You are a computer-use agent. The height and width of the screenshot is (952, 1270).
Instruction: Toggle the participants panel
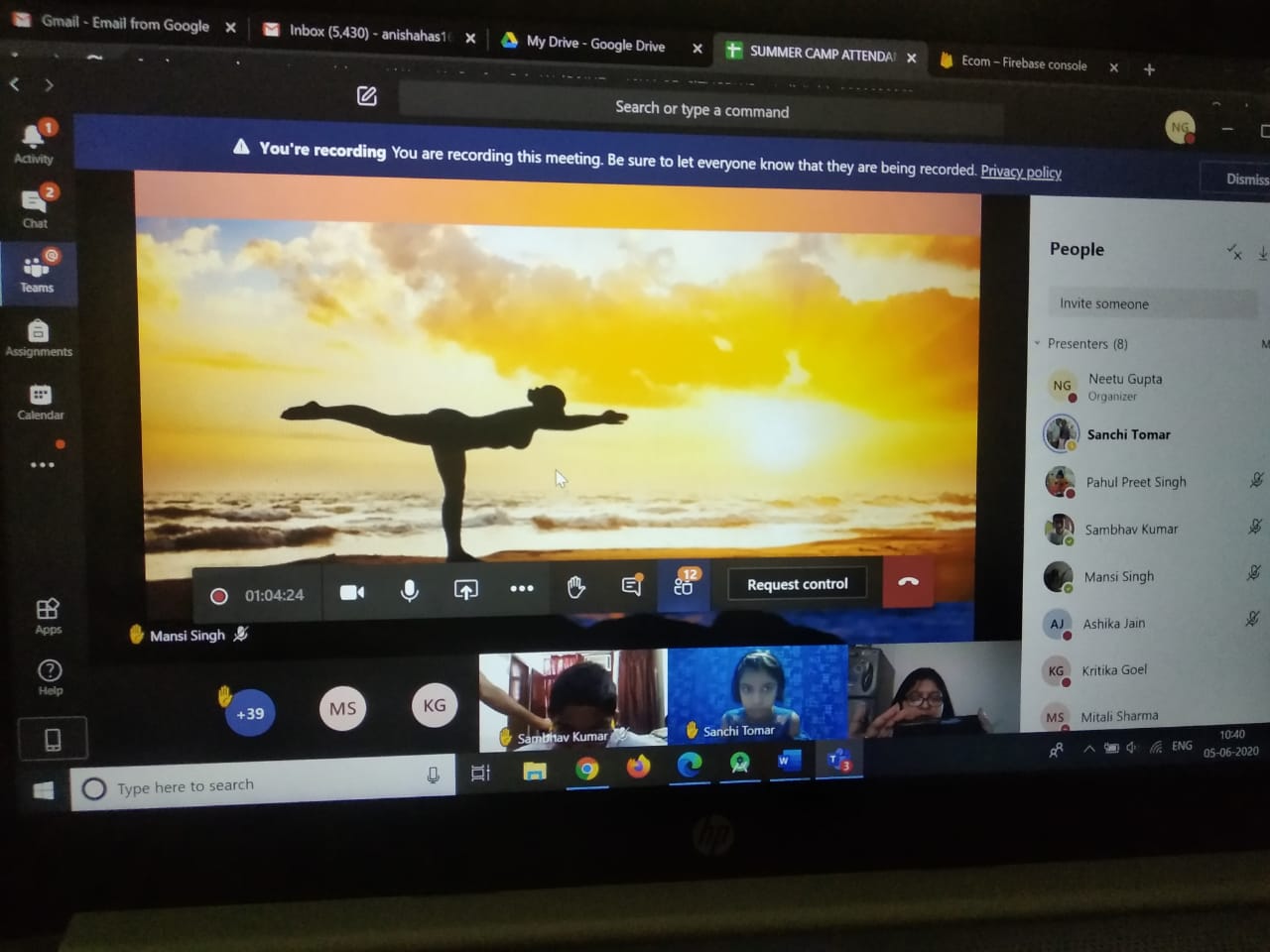tap(684, 585)
